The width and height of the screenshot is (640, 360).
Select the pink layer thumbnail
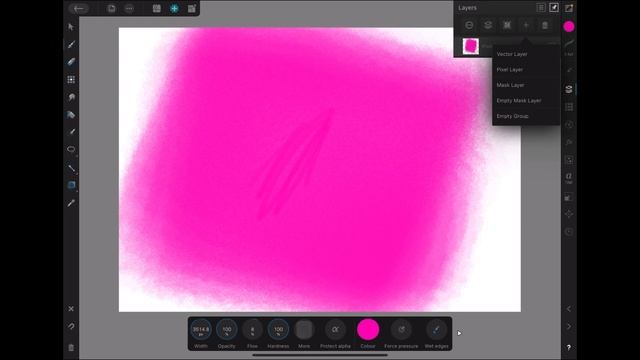click(471, 46)
